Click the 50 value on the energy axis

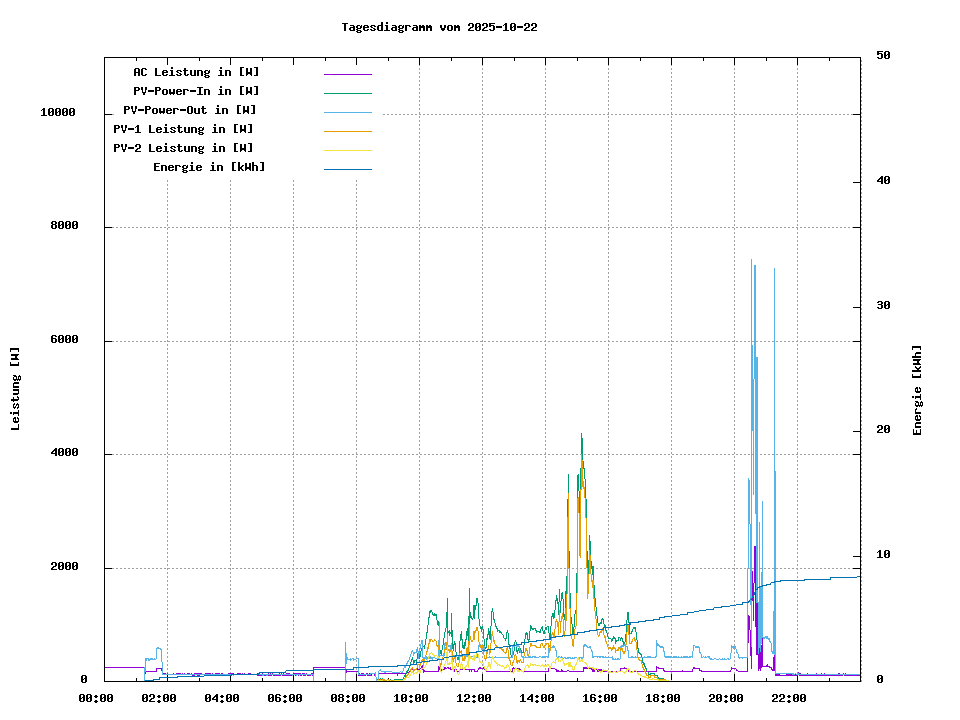(883, 56)
